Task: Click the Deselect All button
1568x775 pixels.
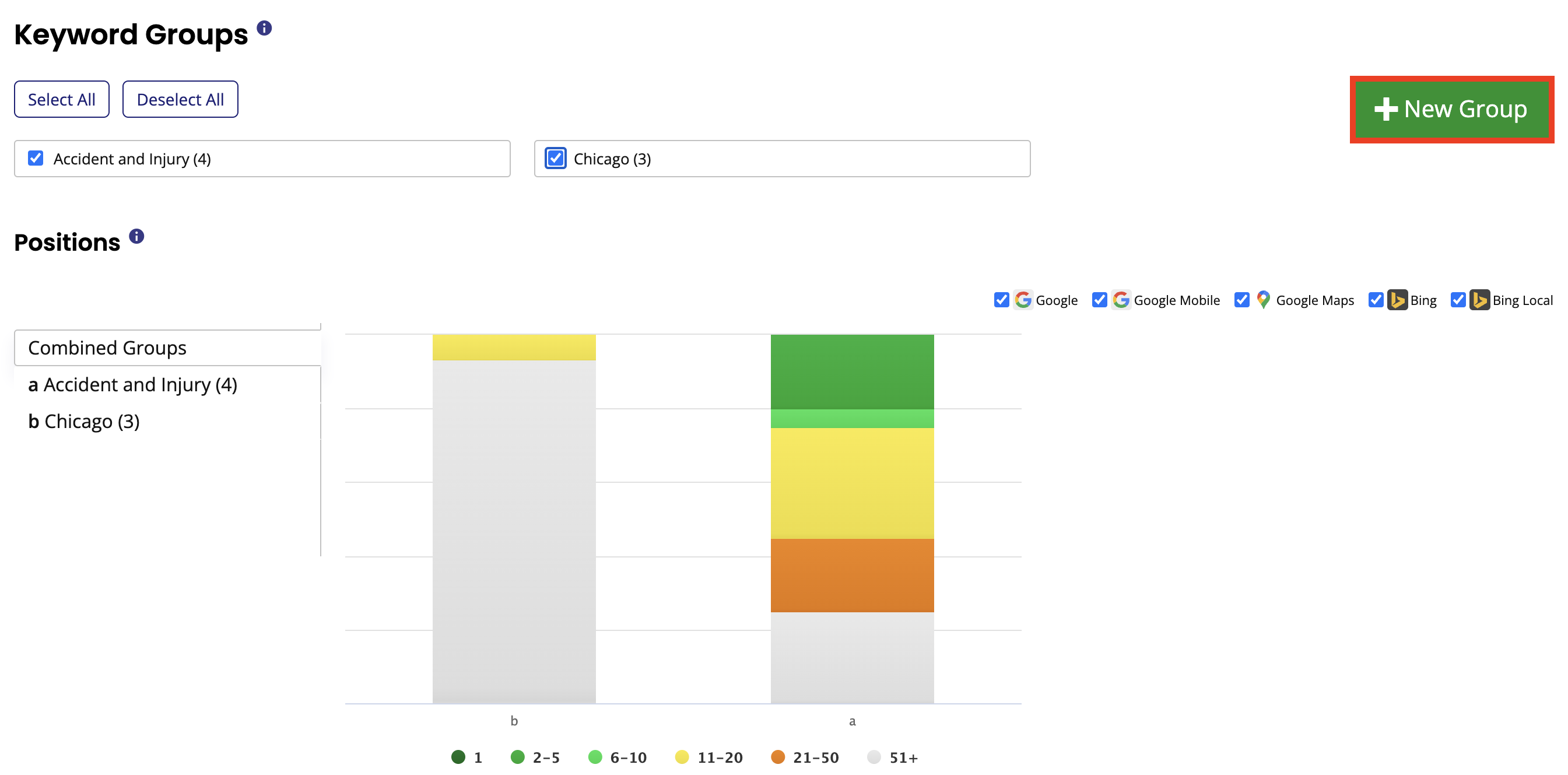Action: pos(180,99)
